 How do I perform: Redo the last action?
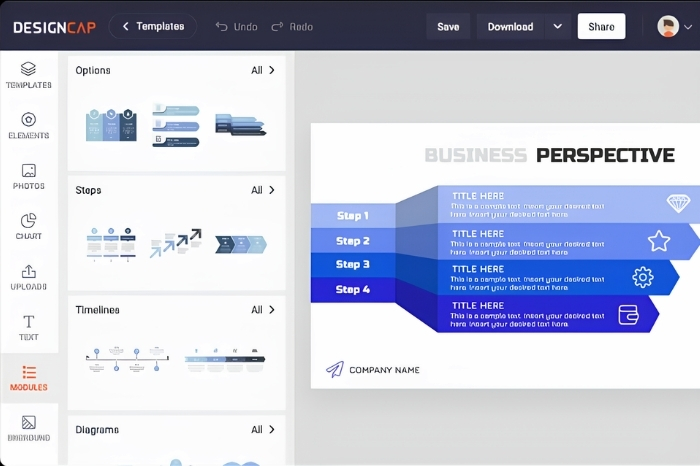292,27
